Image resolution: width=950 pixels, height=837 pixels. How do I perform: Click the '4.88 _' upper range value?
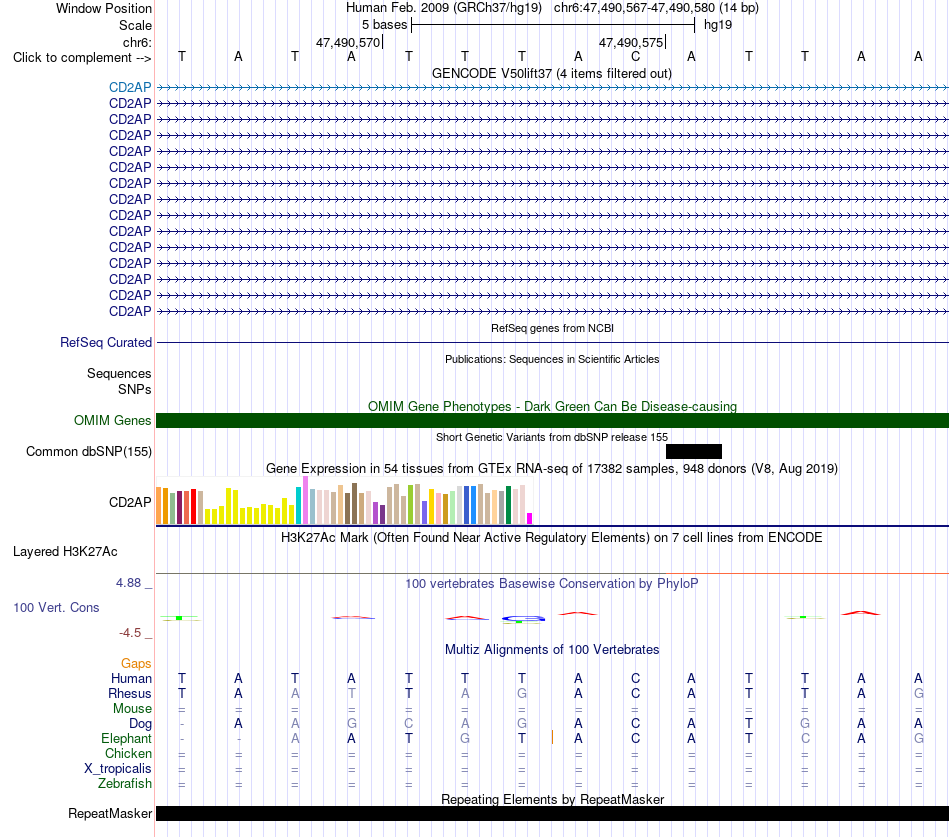coord(134,583)
